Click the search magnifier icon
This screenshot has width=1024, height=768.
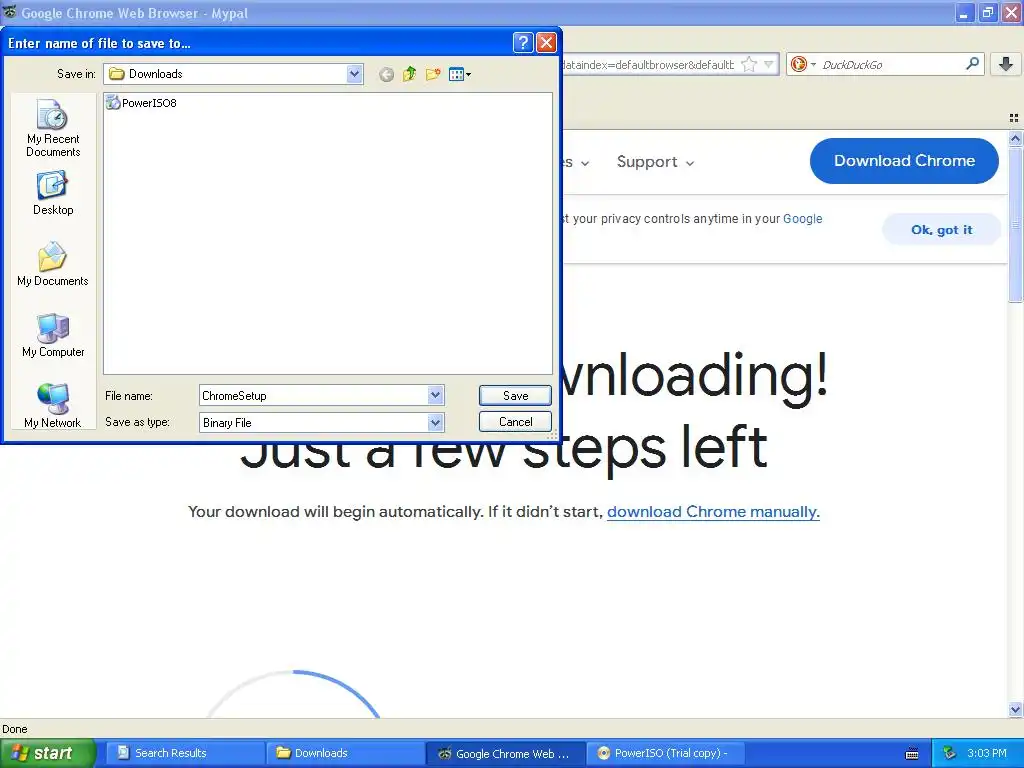click(972, 64)
